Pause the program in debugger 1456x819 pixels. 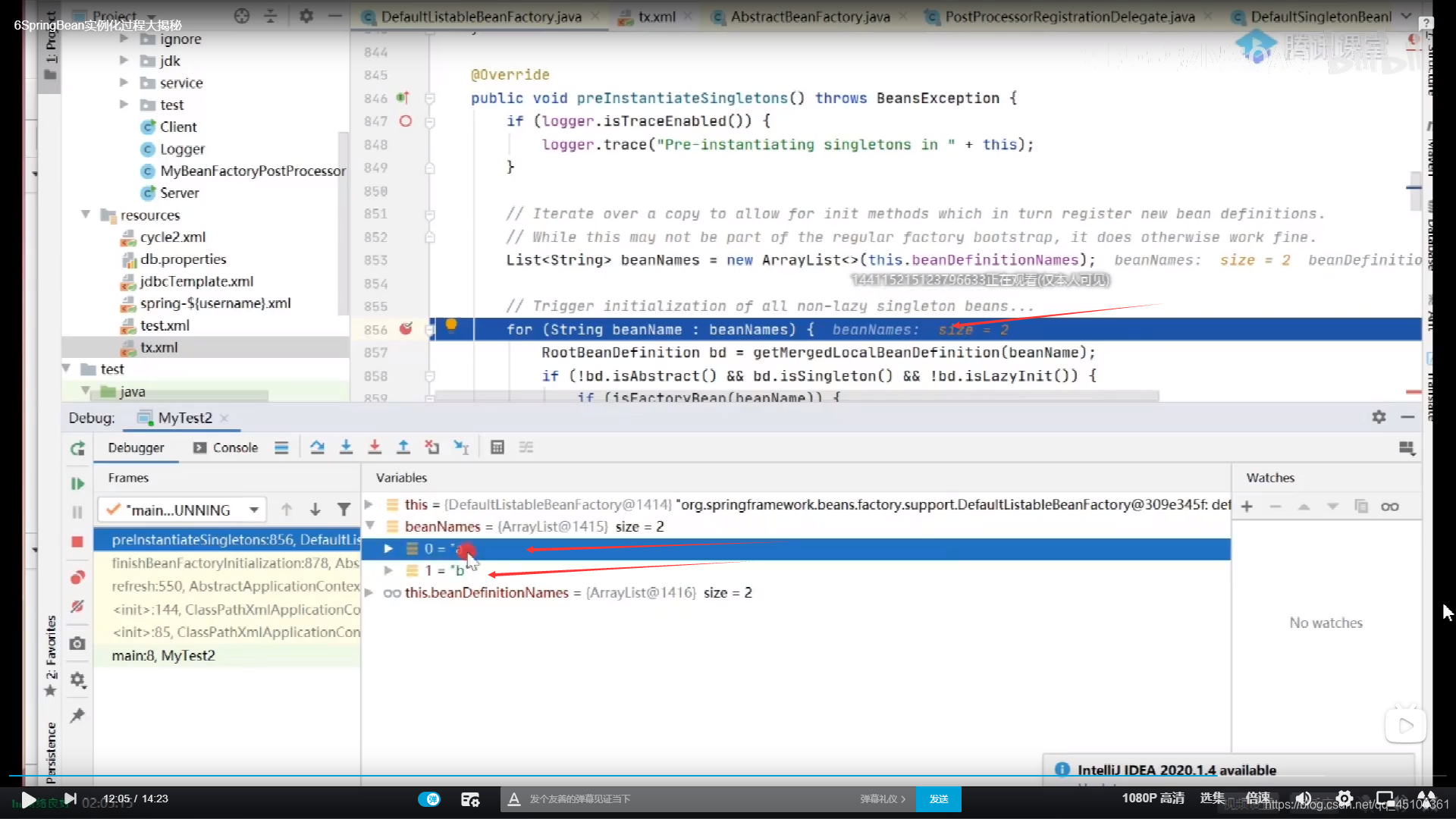(77, 513)
